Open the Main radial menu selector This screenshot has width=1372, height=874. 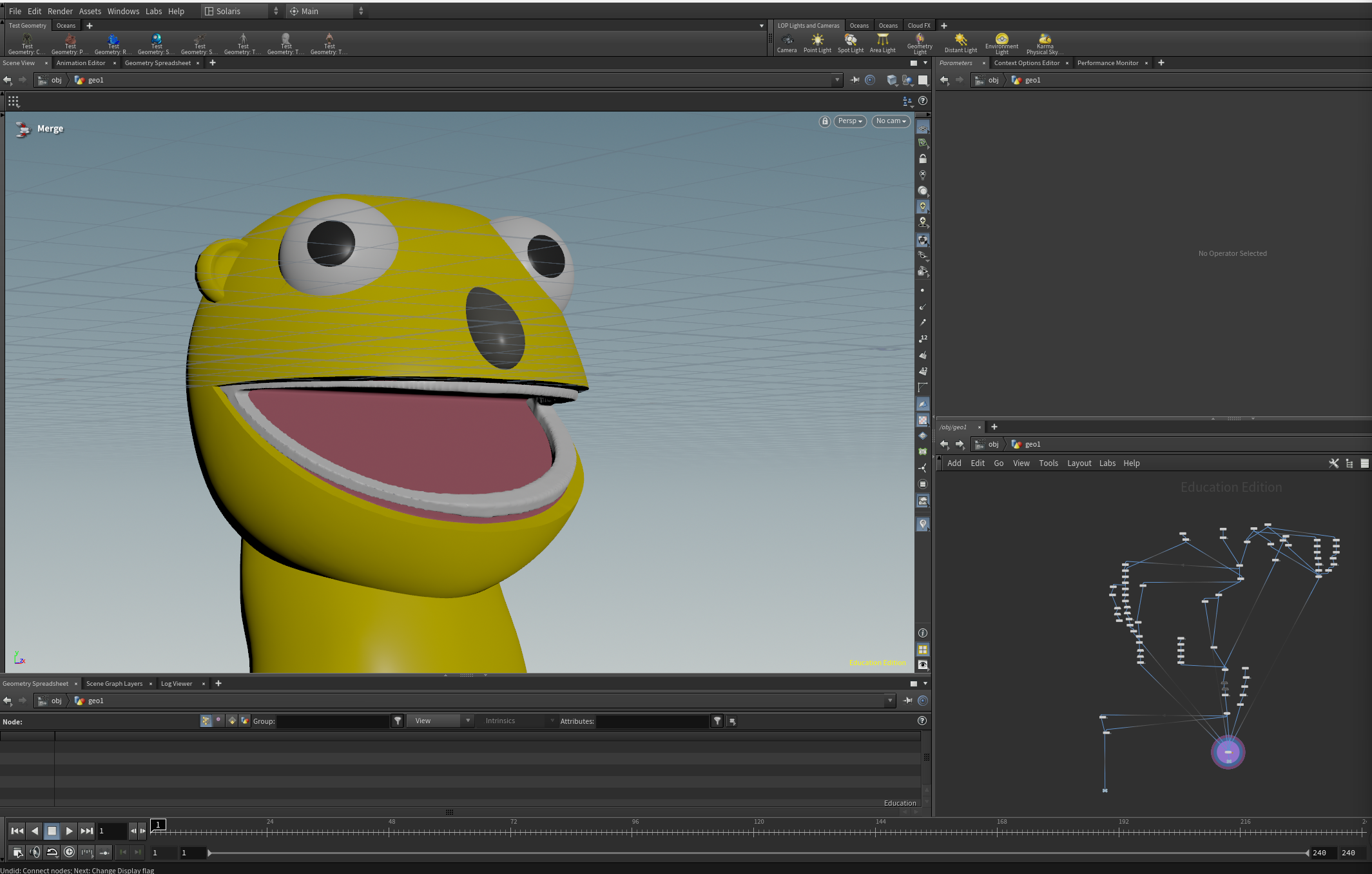point(326,11)
